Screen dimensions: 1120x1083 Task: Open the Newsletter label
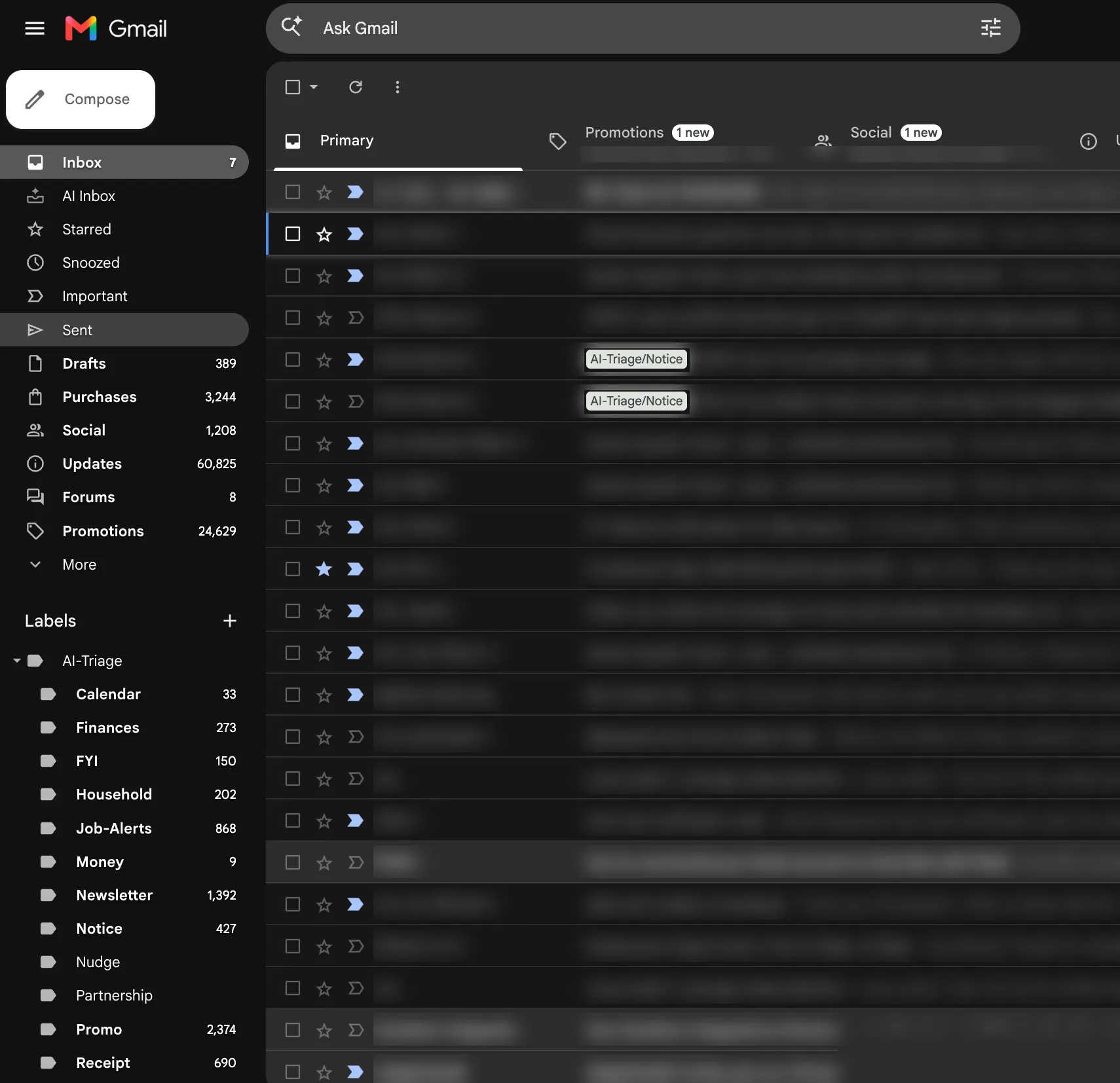pyautogui.click(x=124, y=895)
